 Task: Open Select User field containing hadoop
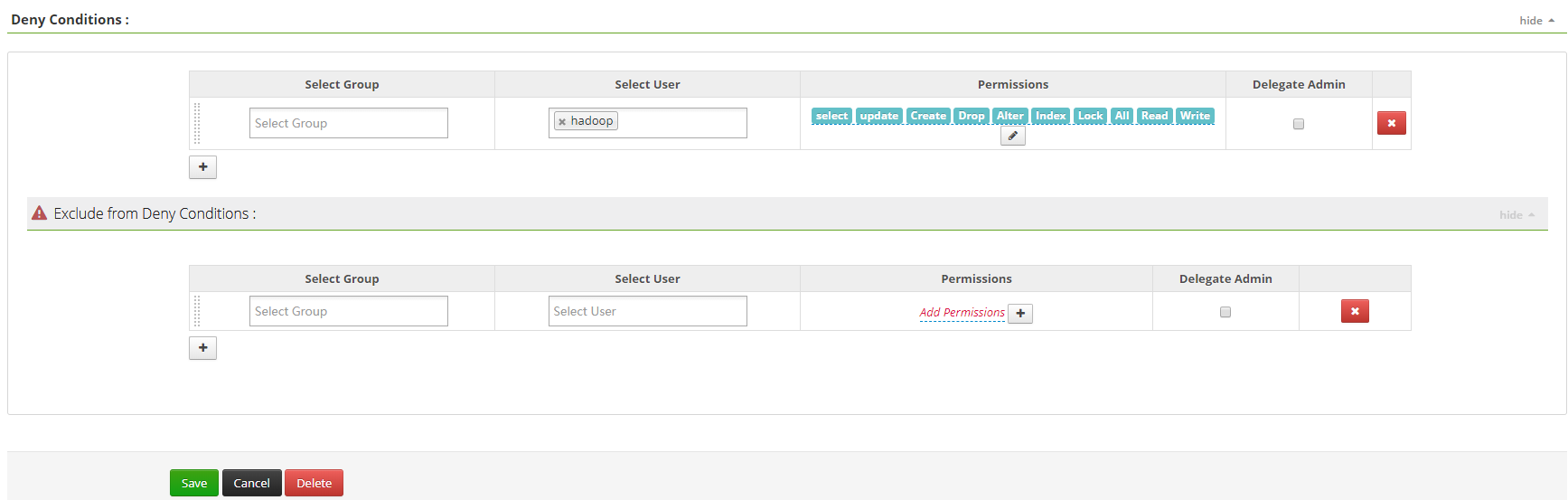[x=648, y=123]
